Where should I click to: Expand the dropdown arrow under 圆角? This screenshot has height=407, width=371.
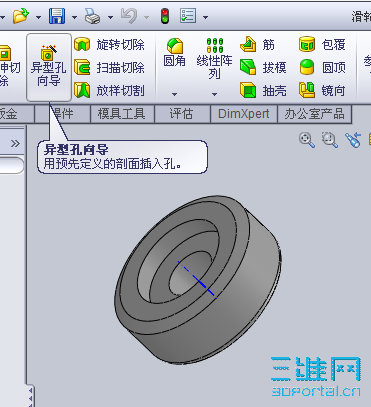click(x=174, y=95)
